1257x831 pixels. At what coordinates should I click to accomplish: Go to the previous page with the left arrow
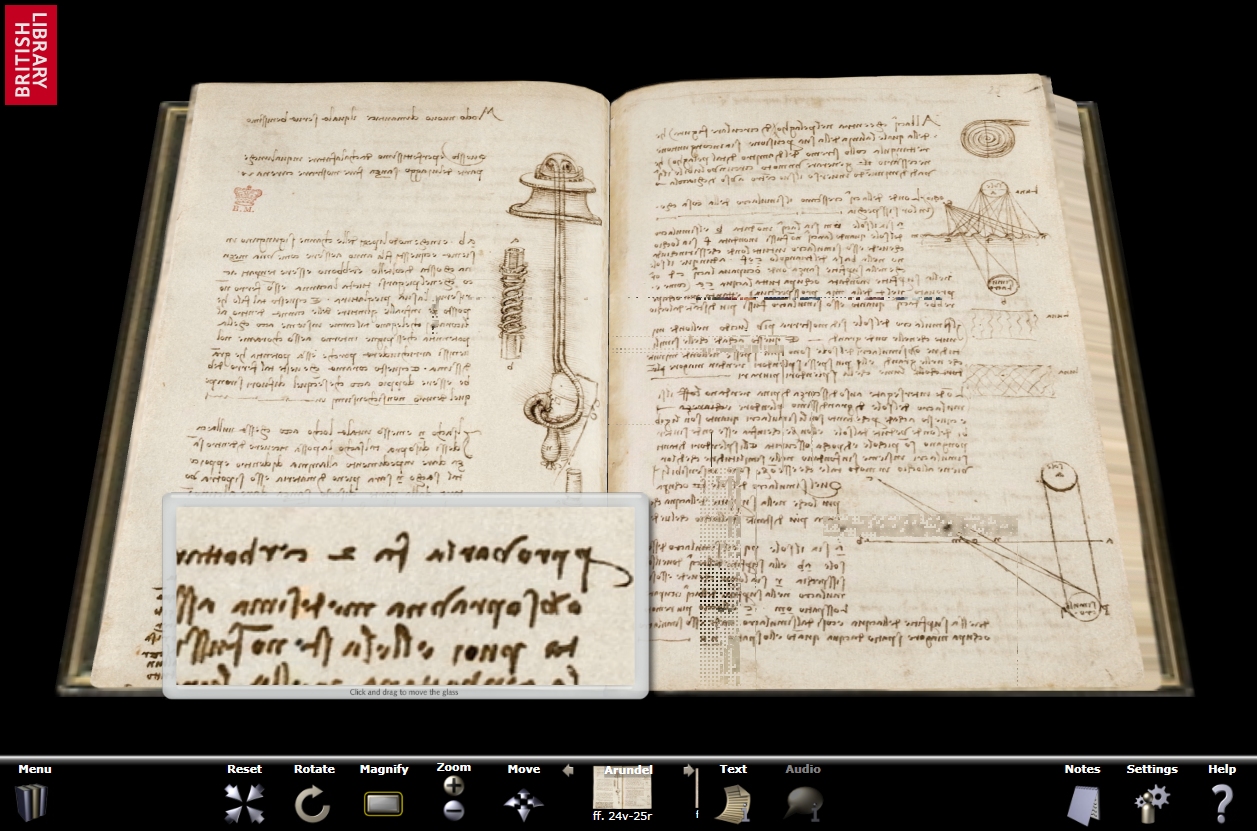tap(568, 770)
